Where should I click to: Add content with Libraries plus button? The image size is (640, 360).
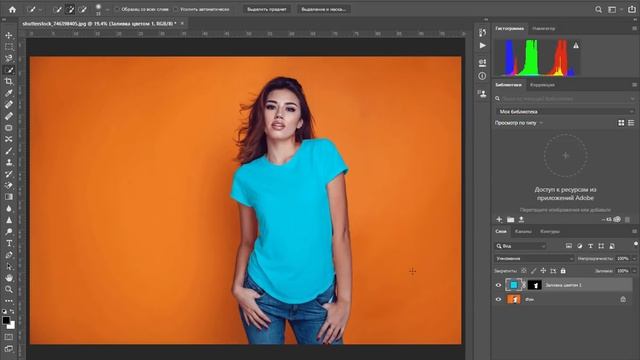point(499,220)
